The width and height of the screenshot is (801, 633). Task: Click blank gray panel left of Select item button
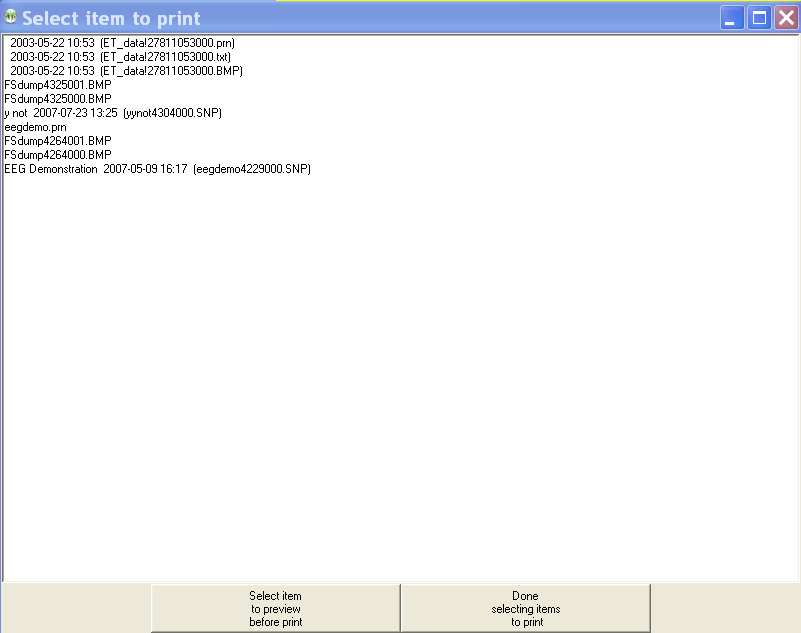point(75,608)
